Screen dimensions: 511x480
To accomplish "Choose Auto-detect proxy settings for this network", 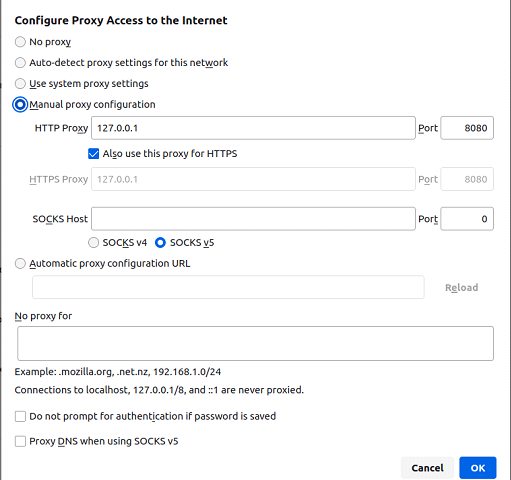I will point(20,63).
